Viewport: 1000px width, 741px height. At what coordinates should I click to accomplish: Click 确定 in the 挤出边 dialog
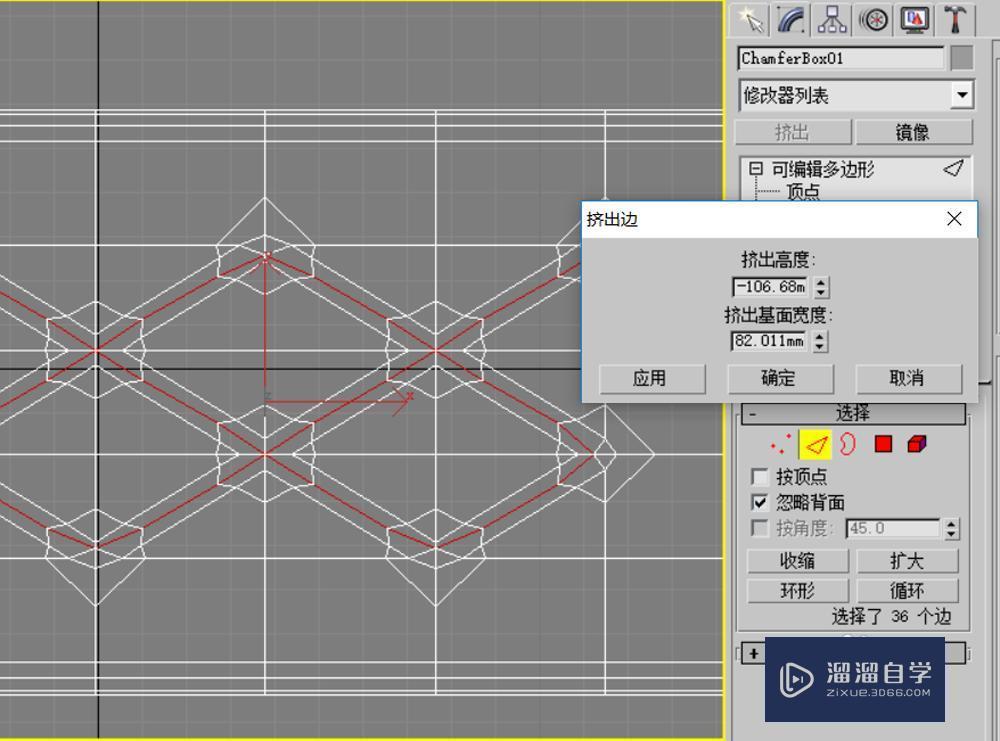(x=781, y=379)
